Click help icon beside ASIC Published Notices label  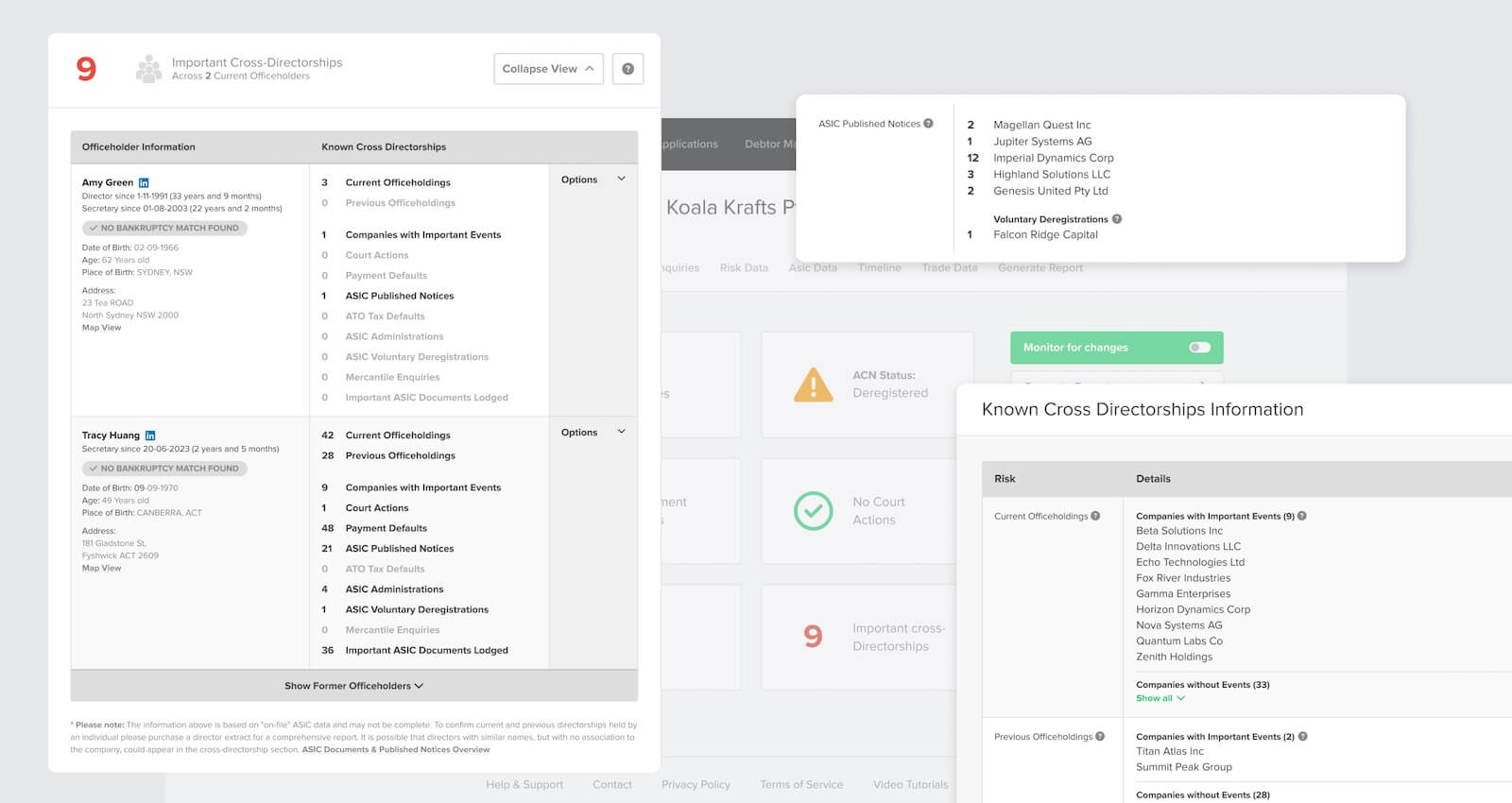click(928, 124)
